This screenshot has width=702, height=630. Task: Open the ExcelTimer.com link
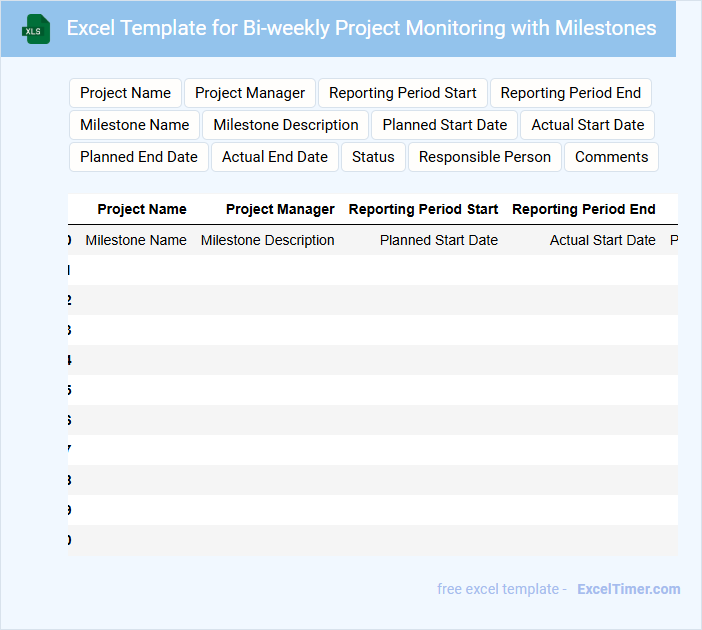629,589
